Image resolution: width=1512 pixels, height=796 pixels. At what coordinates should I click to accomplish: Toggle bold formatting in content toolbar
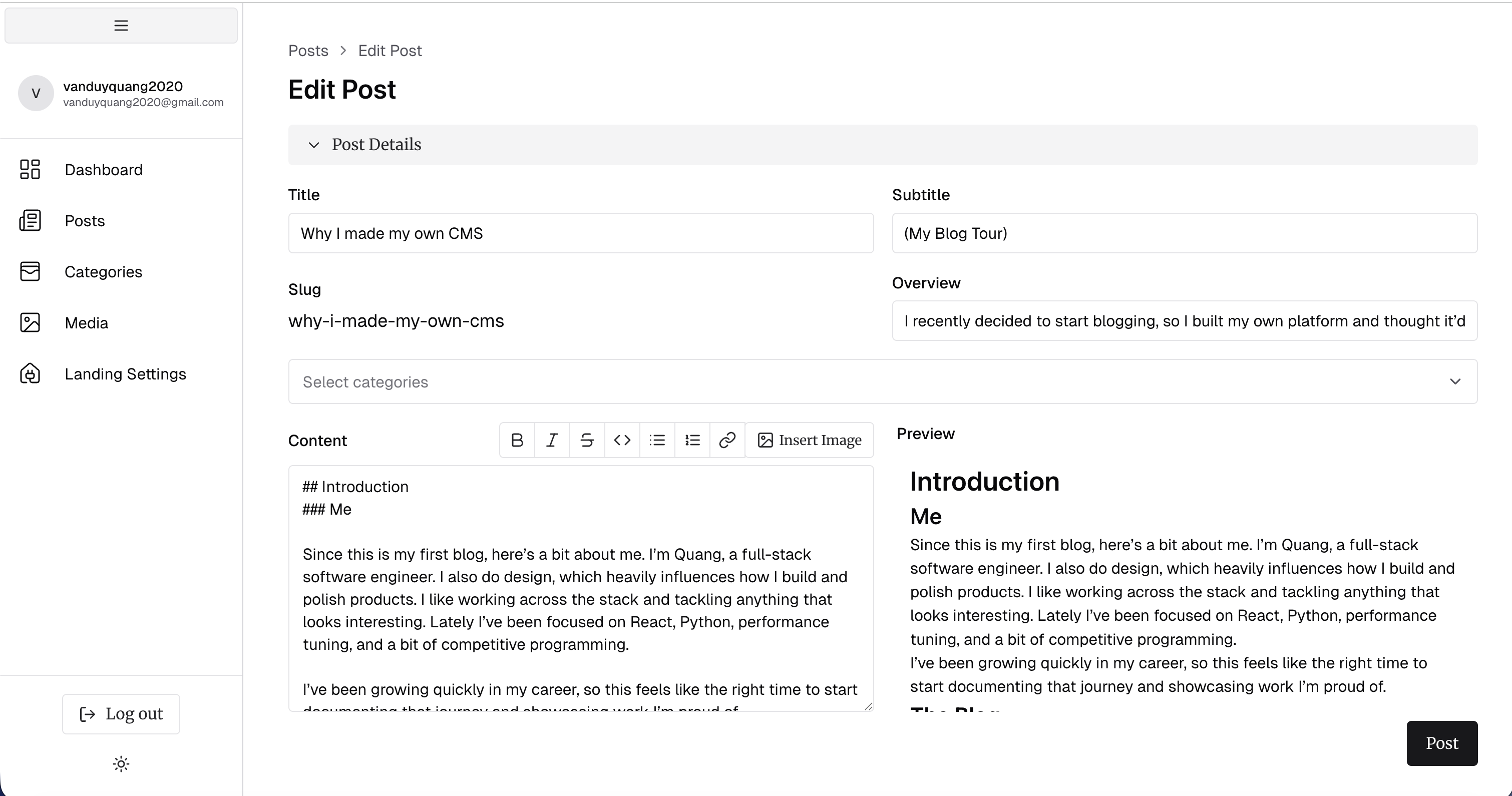click(517, 440)
